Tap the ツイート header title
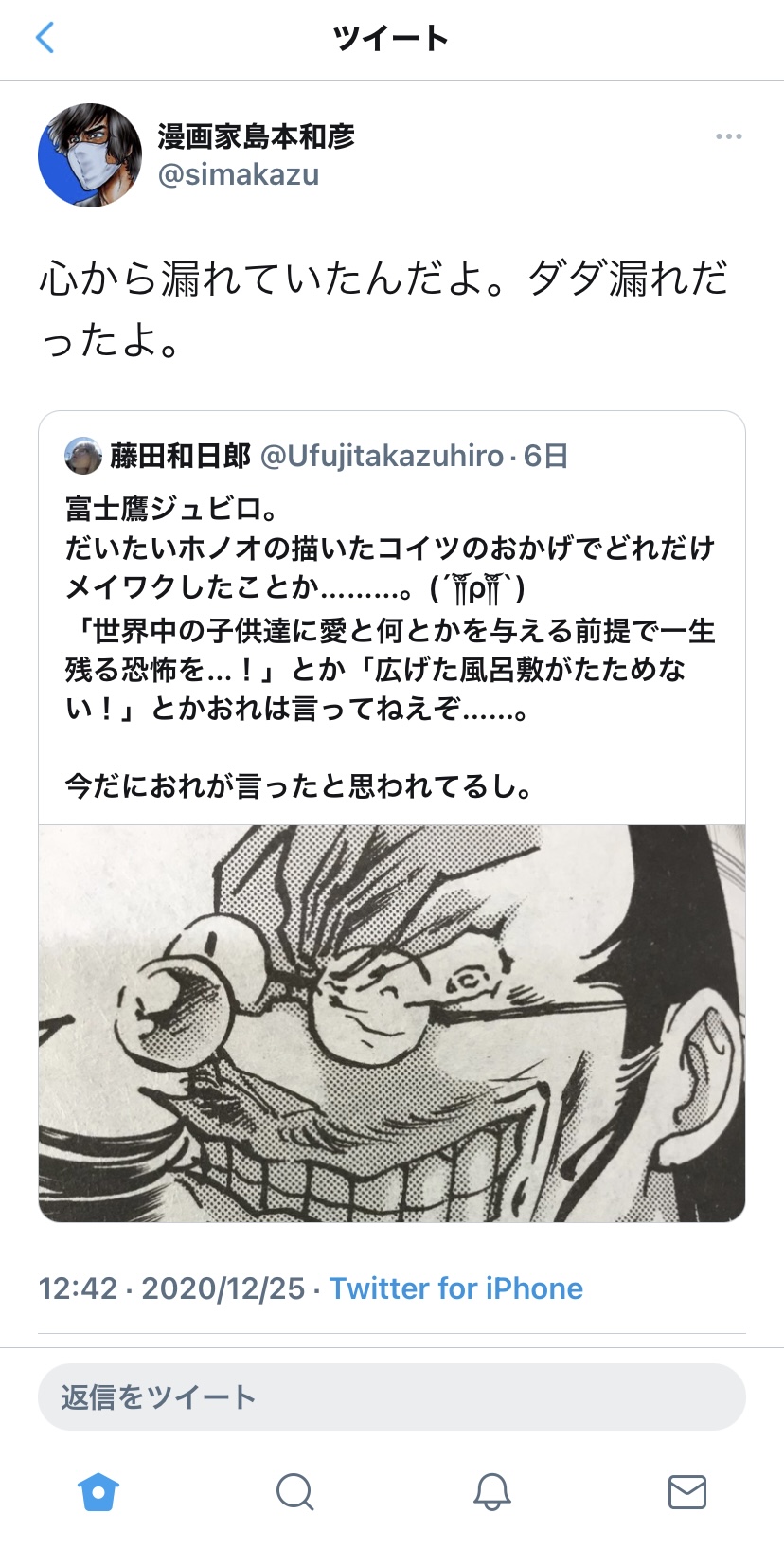The height and width of the screenshot is (1549, 784). pyautogui.click(x=391, y=38)
